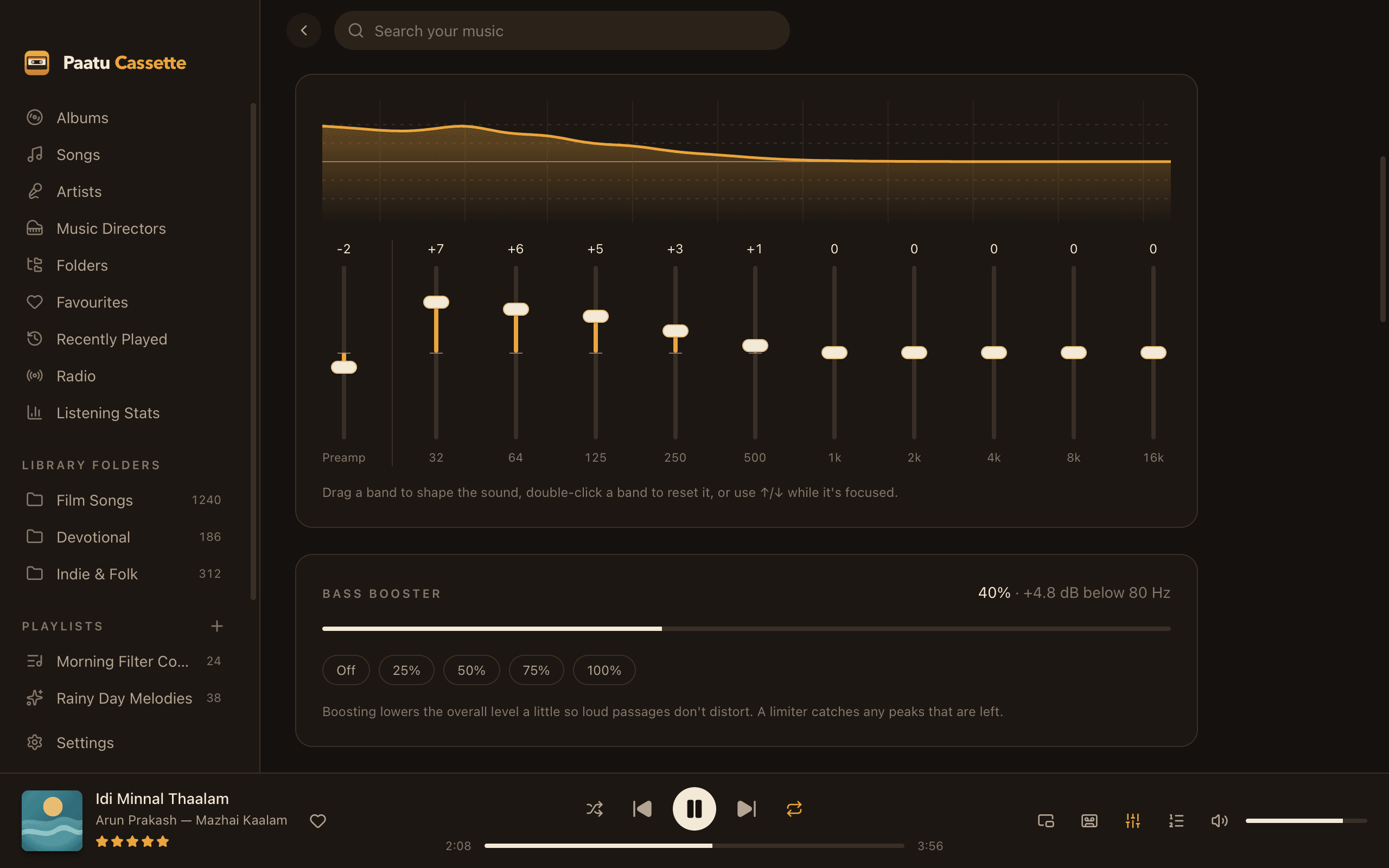1389x868 pixels.
Task: Set bass booster to Off
Action: [346, 670]
